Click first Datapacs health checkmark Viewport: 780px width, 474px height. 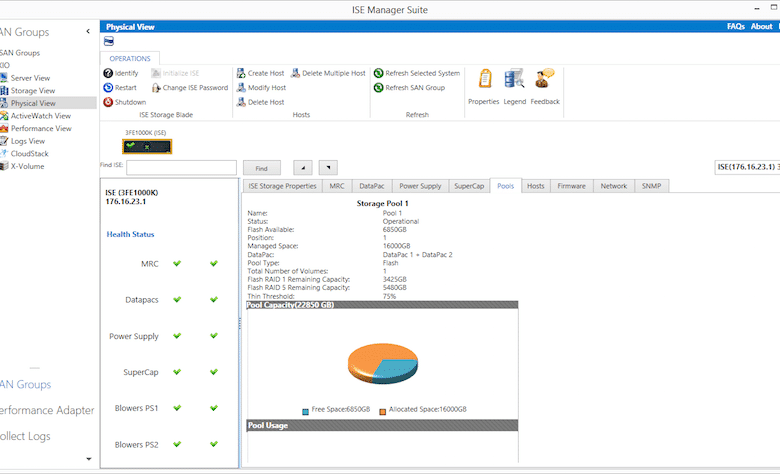pyautogui.click(x=177, y=299)
